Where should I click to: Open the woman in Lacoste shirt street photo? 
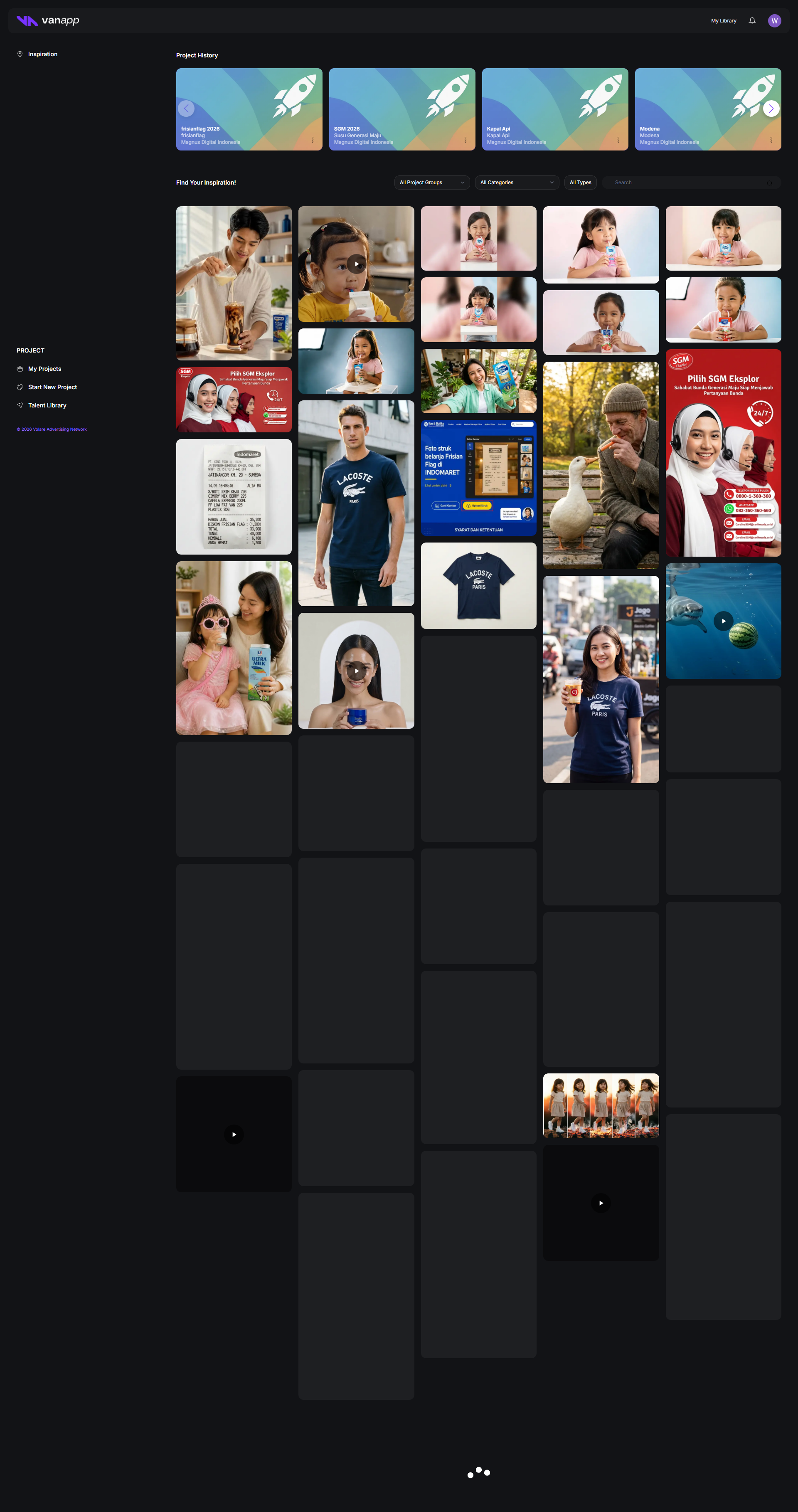601,679
